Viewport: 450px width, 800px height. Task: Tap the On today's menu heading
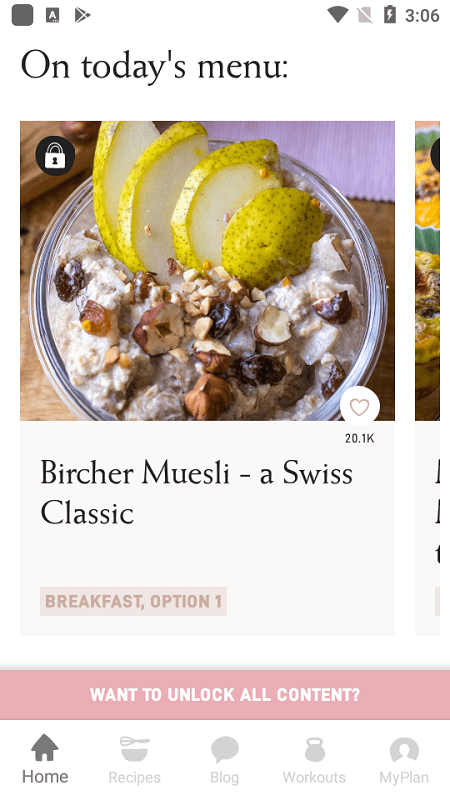[155, 66]
